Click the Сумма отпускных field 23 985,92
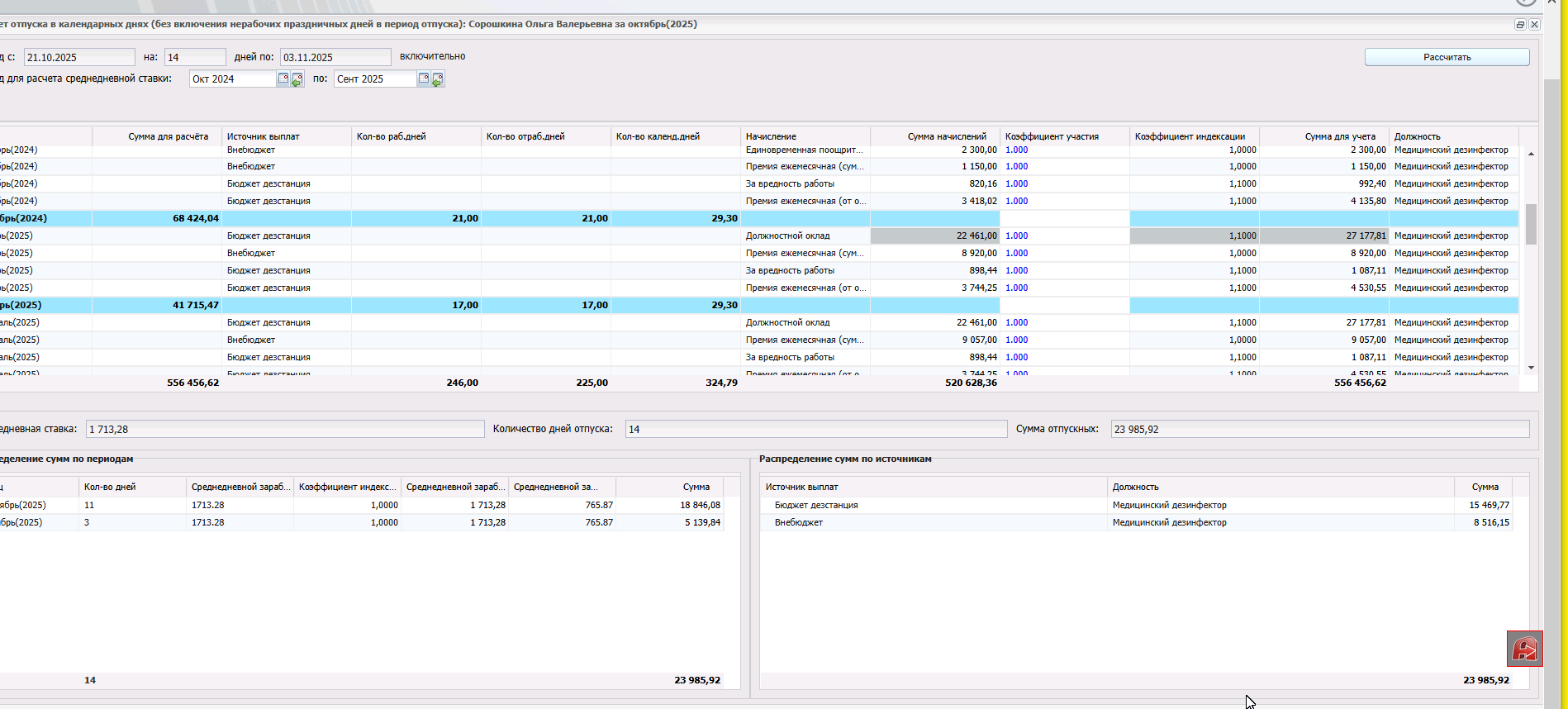This screenshot has width=1568, height=709. click(x=1319, y=429)
